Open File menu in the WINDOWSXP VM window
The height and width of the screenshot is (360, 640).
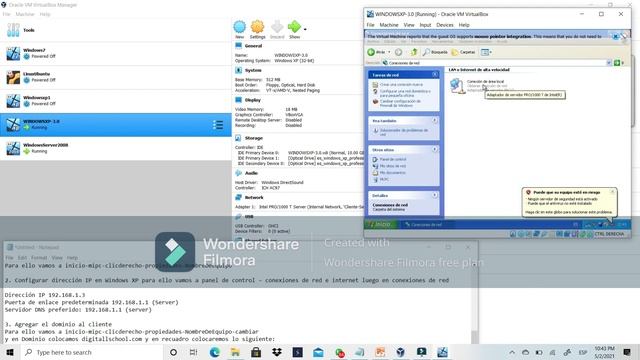point(370,25)
